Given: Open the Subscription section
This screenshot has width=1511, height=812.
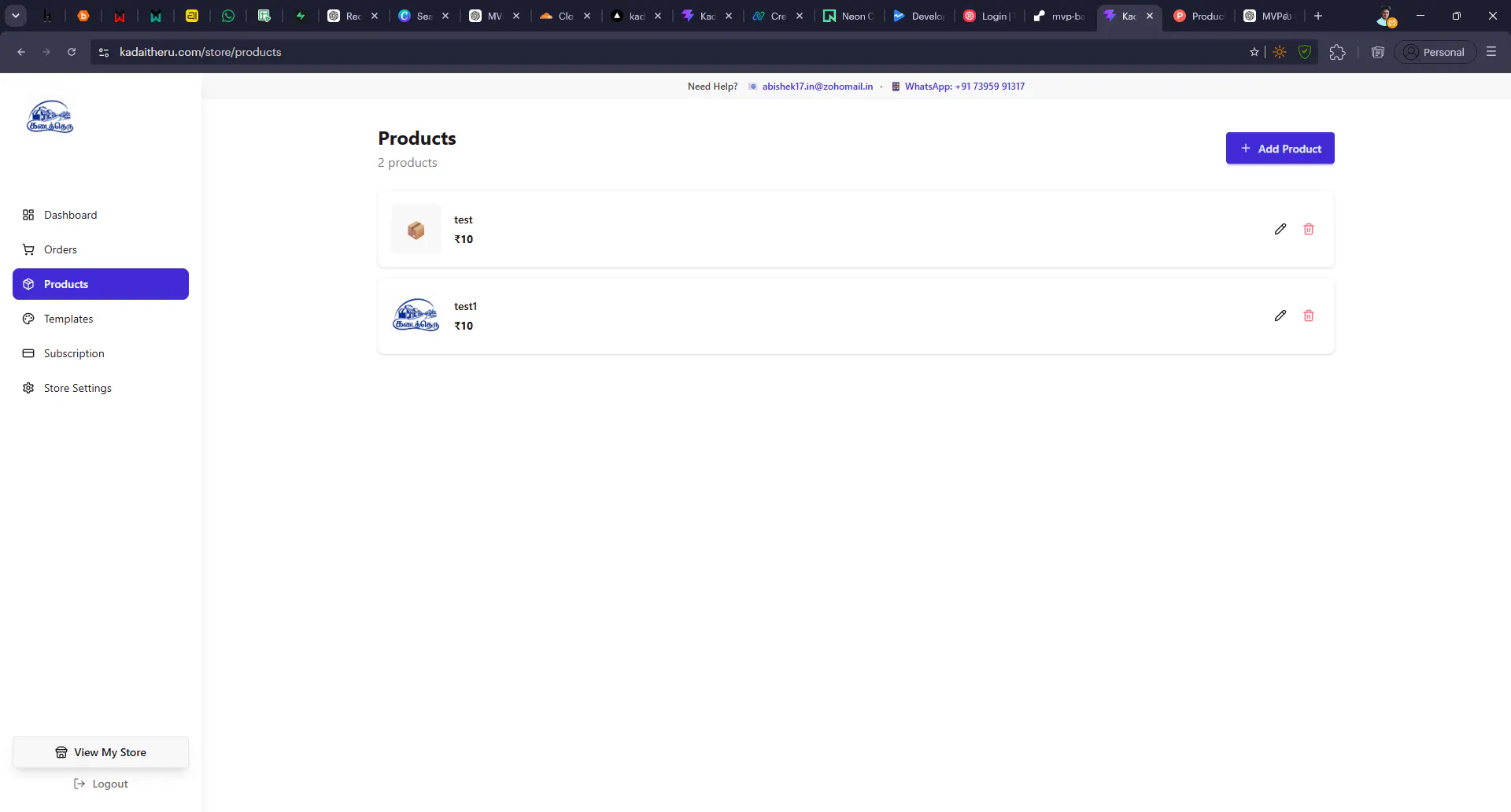Looking at the screenshot, I should click(101, 353).
